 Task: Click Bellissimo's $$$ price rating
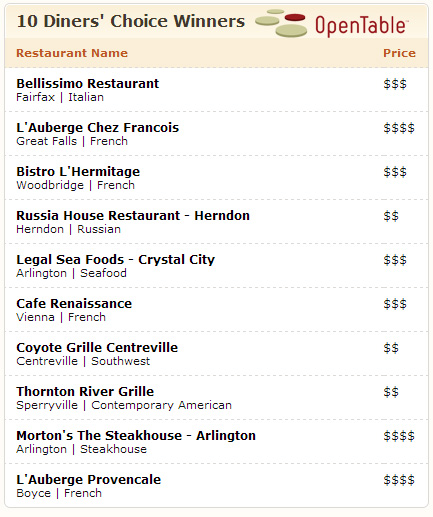tap(395, 84)
